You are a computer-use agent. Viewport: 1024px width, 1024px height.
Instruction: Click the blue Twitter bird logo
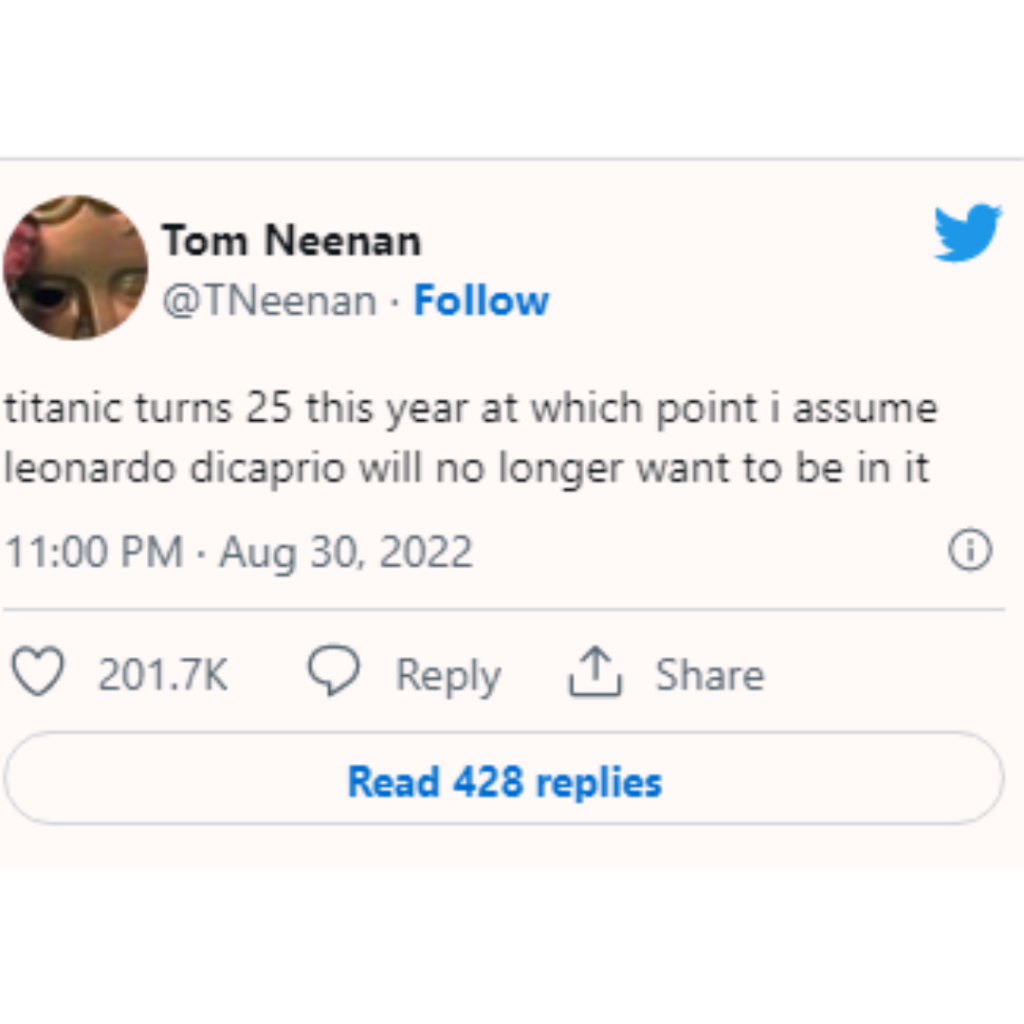click(x=967, y=233)
